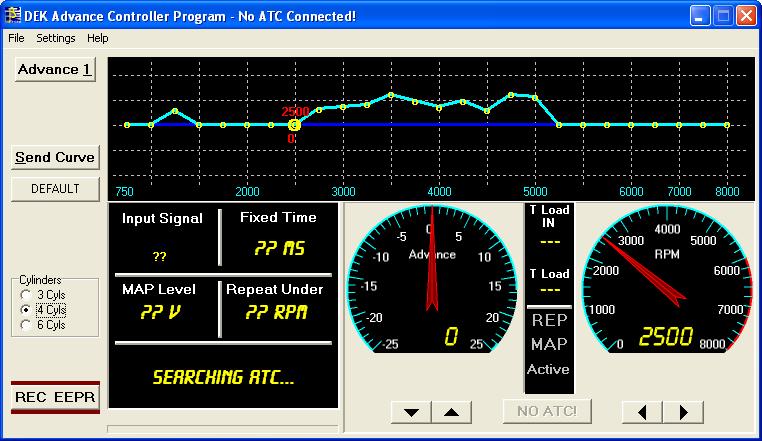Minimize the DEK Advance Controller window
The image size is (762, 441).
click(x=700, y=16)
